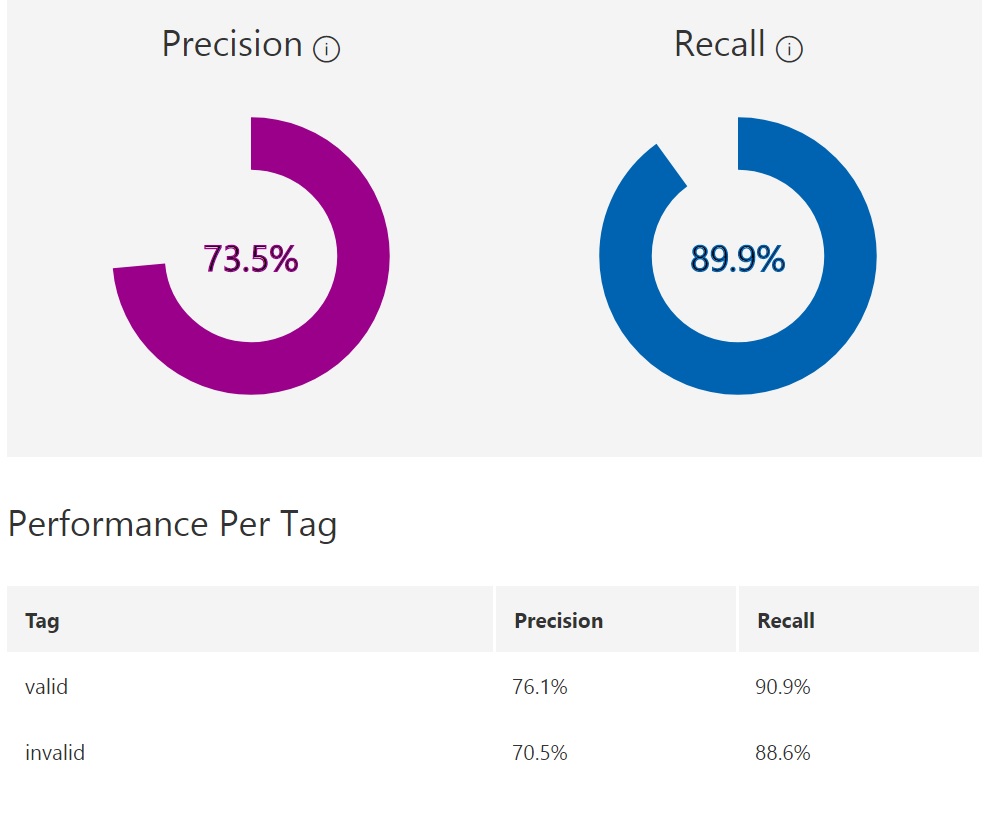This screenshot has width=991, height=817.
Task: Click the 76.1% precision cell for valid
Action: (540, 687)
